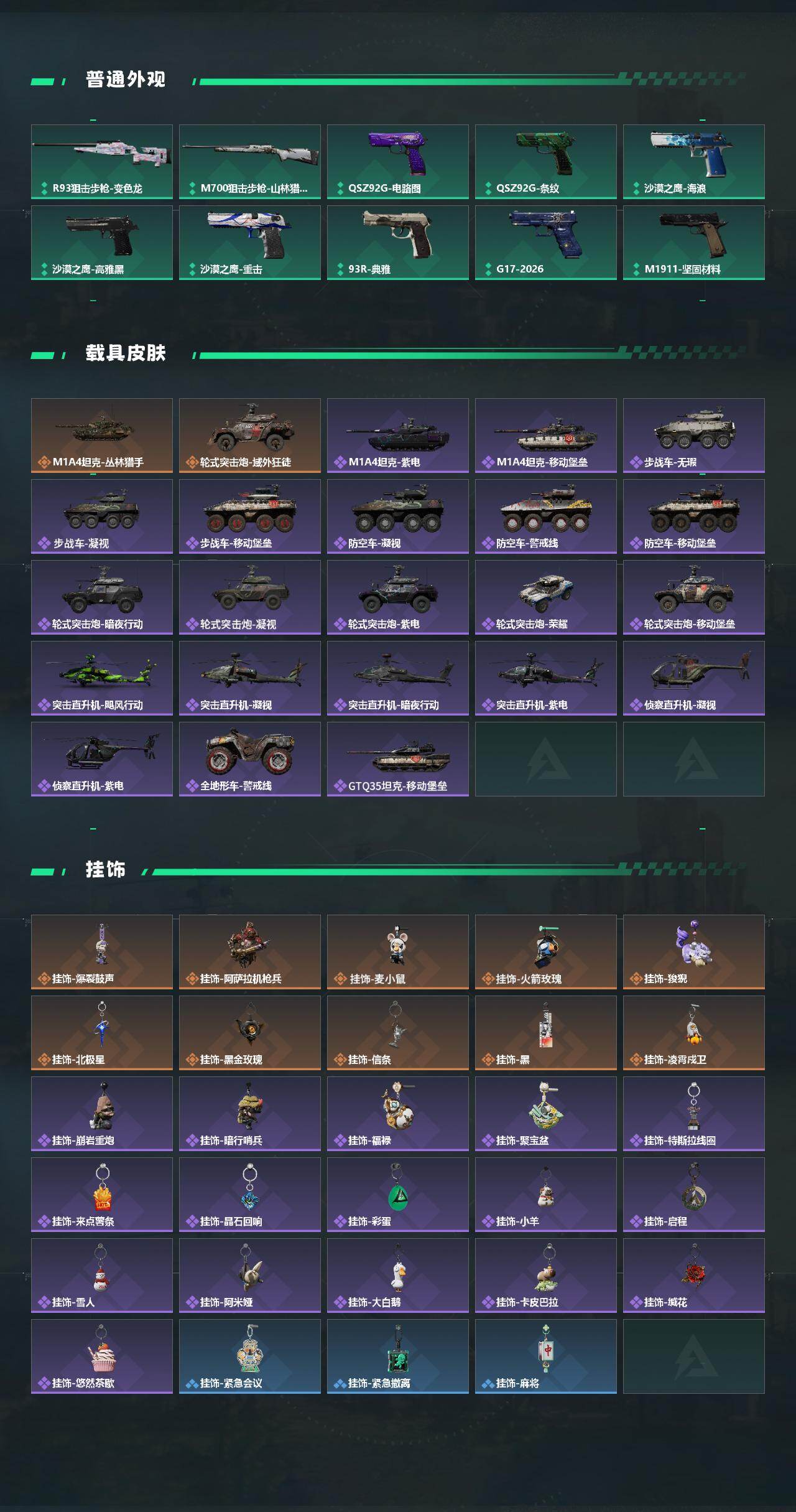Choose the 挂饰-麻将 mahjong tile charm
This screenshot has width=796, height=1512.
coord(546,1356)
